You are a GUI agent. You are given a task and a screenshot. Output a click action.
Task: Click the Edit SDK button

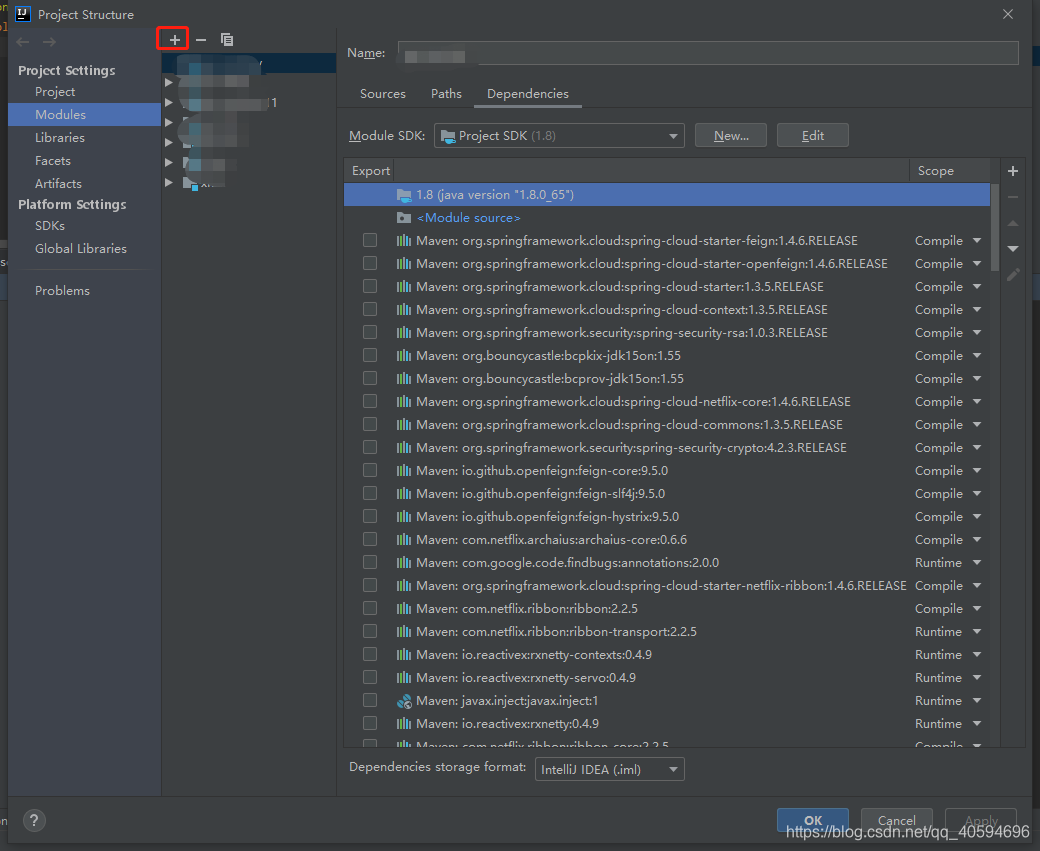click(x=812, y=135)
